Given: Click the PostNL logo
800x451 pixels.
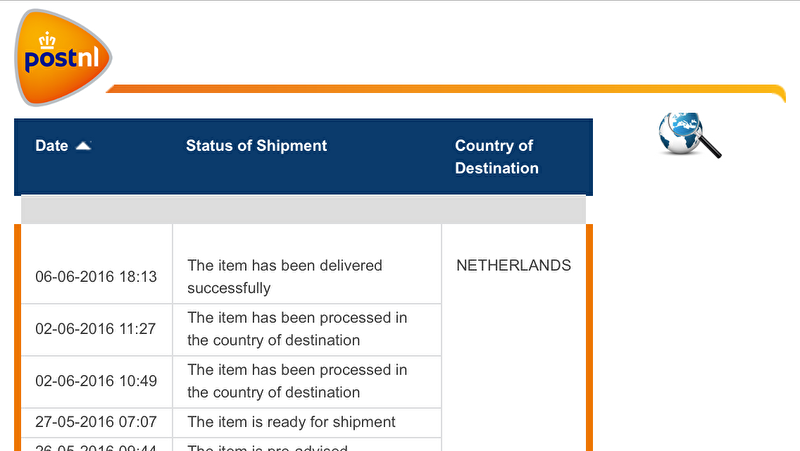Looking at the screenshot, I should pyautogui.click(x=63, y=57).
